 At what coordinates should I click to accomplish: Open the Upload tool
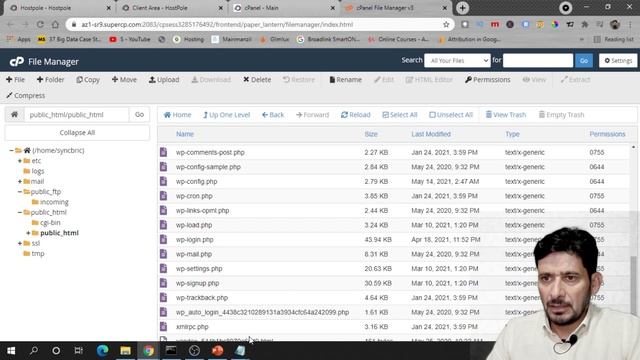[164, 80]
